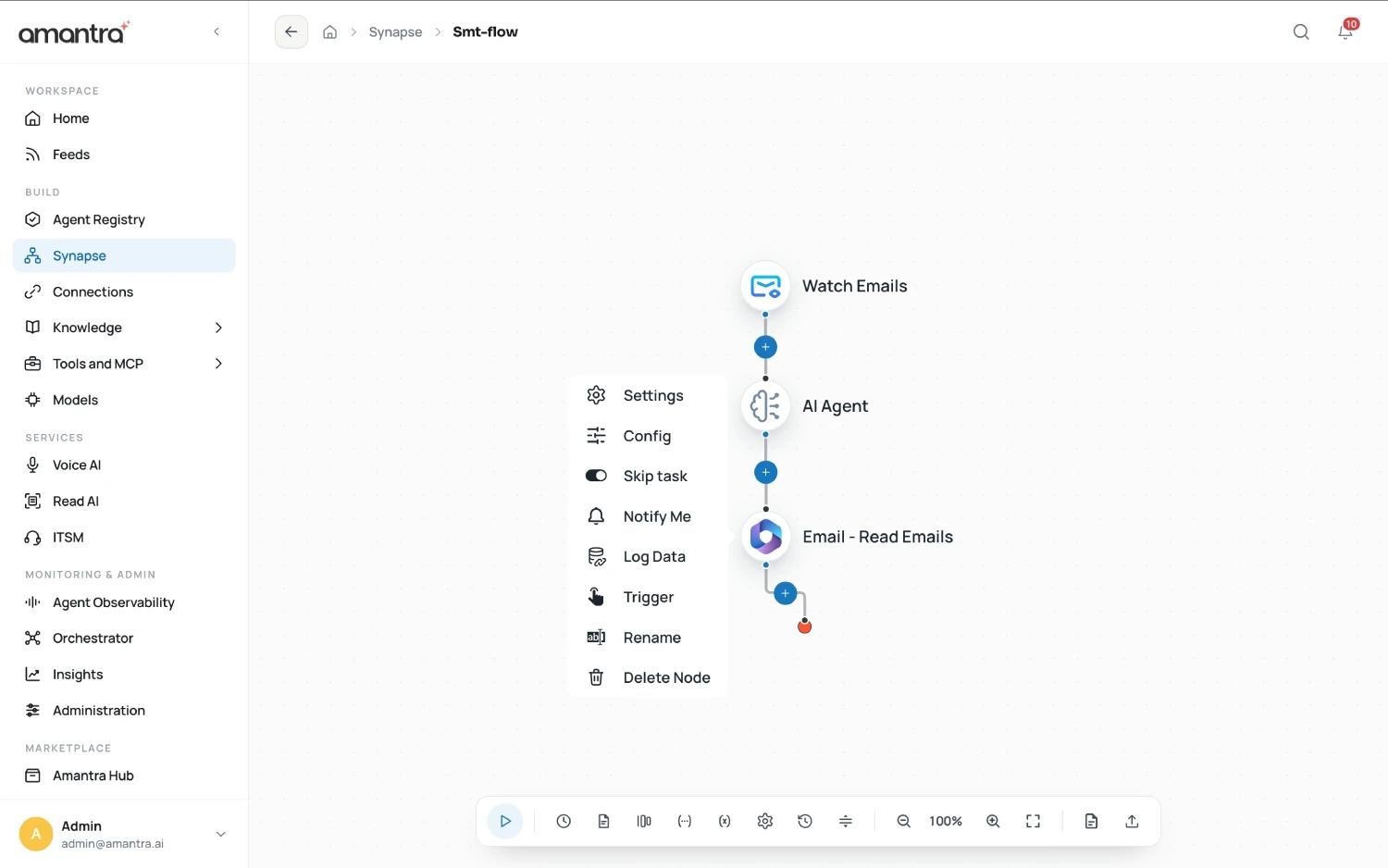This screenshot has width=1388, height=868.
Task: Click the export upload-arrow icon
Action: (x=1132, y=821)
